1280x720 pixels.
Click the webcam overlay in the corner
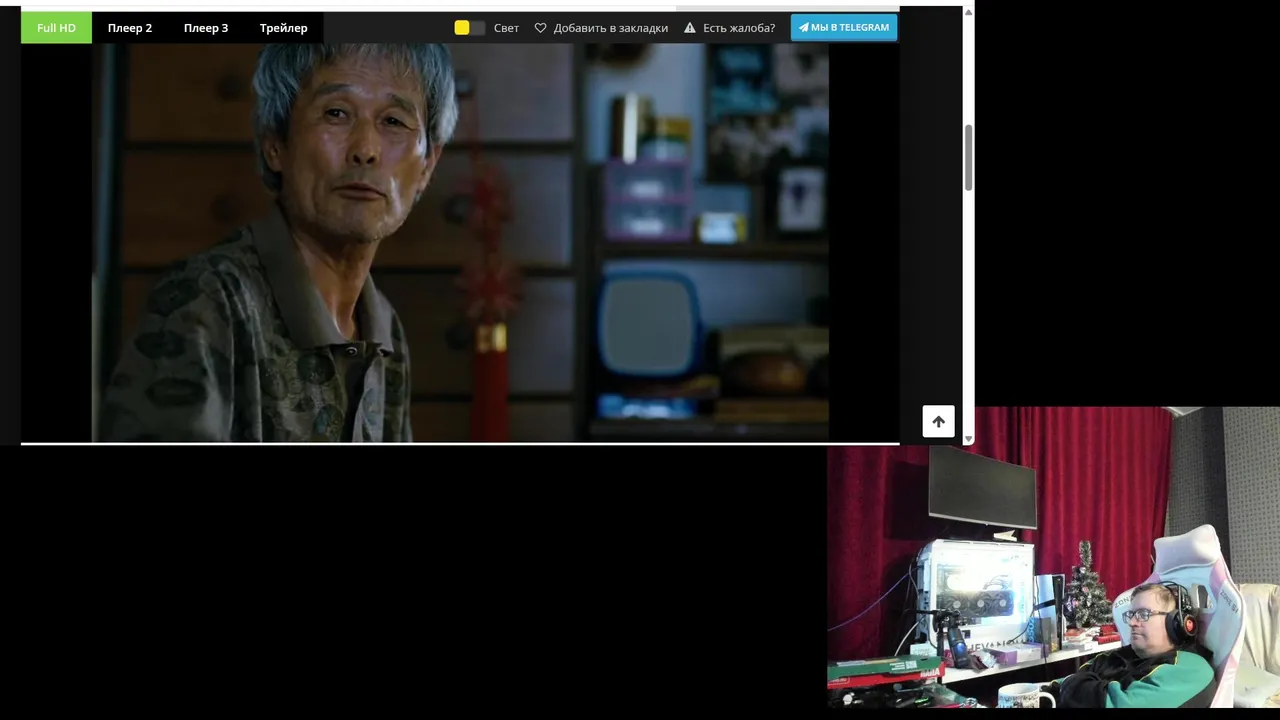(1053, 557)
